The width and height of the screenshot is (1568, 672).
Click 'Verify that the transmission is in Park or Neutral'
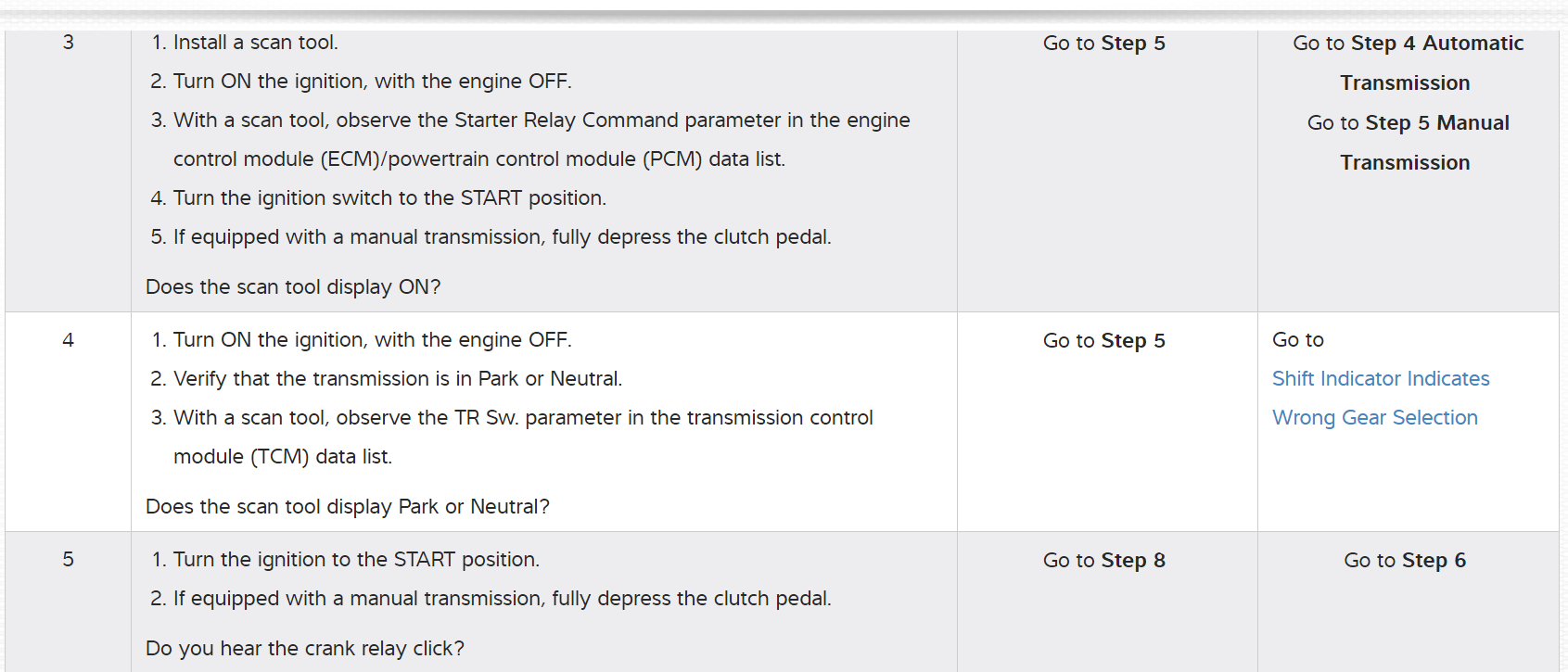point(397,379)
